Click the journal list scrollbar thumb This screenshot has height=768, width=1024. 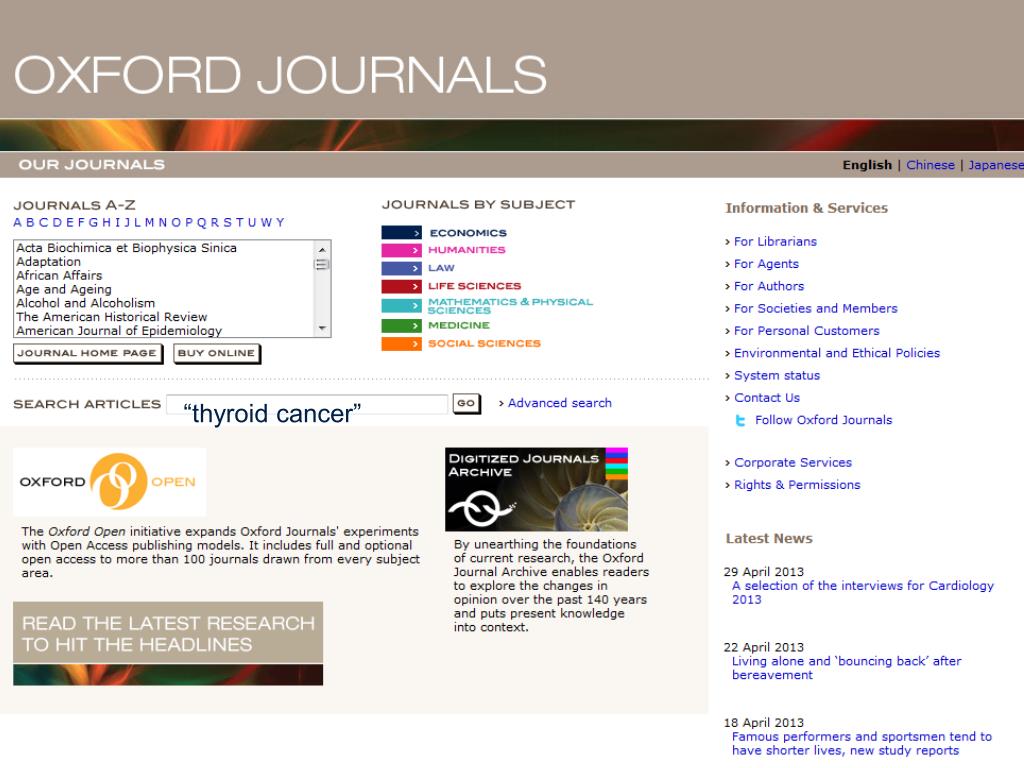coord(322,264)
